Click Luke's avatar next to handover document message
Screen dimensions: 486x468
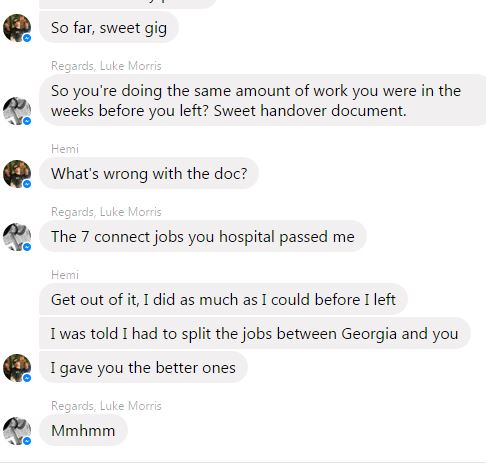click(x=17, y=111)
